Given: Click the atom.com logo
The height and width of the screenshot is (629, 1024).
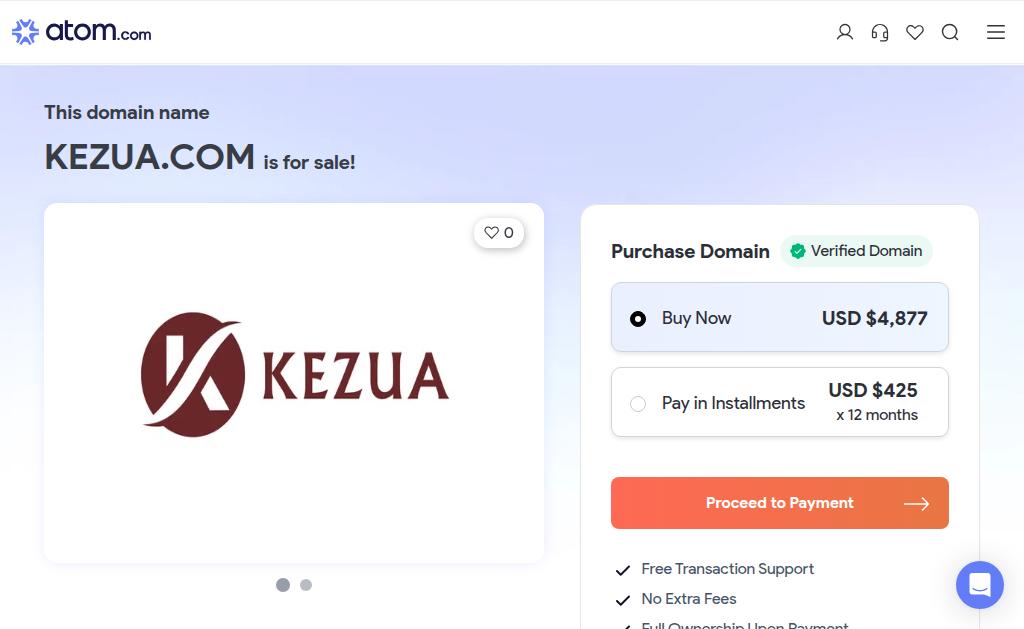Looking at the screenshot, I should tap(82, 32).
